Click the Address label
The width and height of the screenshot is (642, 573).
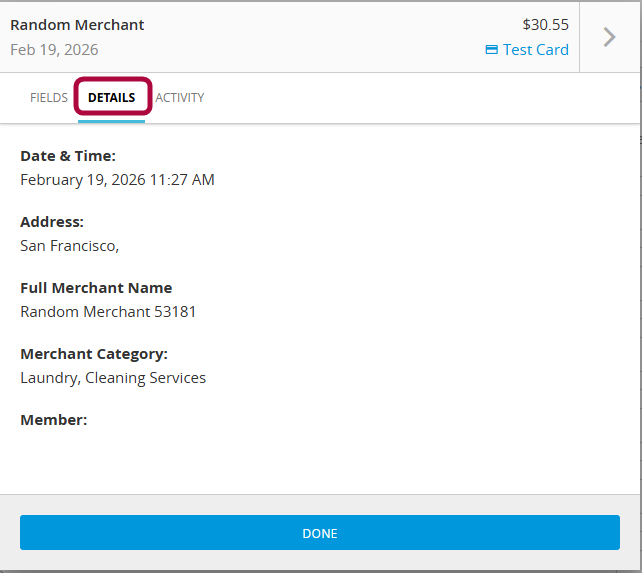coord(52,222)
